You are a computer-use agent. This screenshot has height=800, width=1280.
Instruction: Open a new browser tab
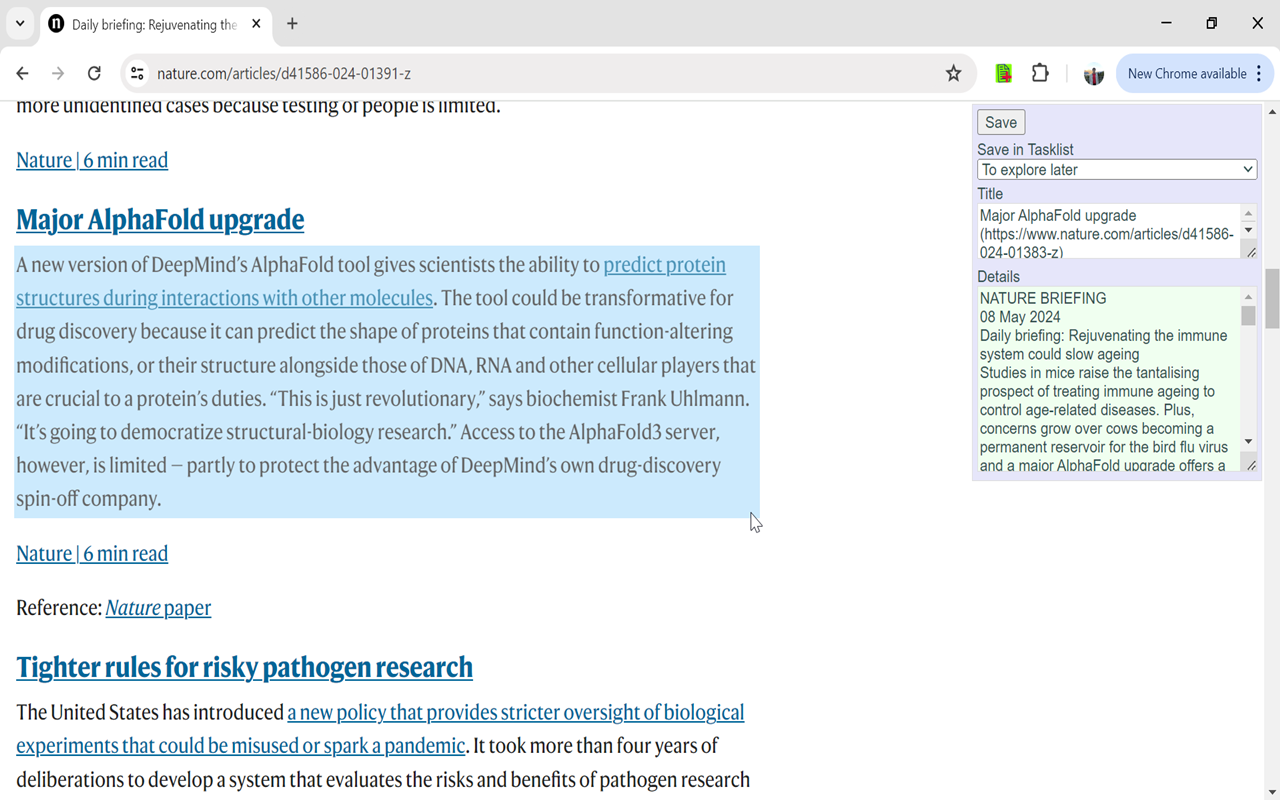coord(292,24)
